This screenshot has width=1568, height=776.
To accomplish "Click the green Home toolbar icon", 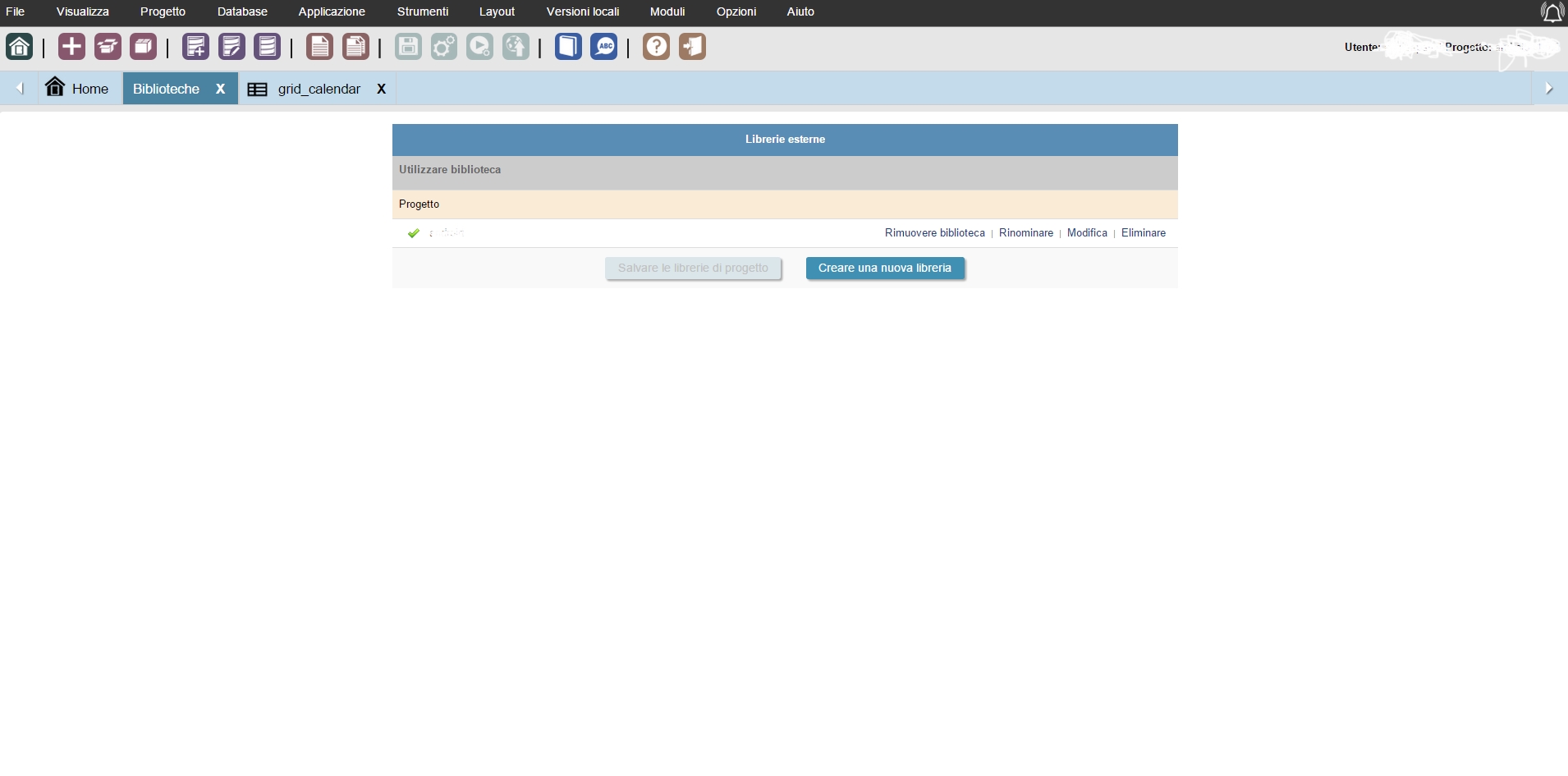I will pyautogui.click(x=20, y=47).
